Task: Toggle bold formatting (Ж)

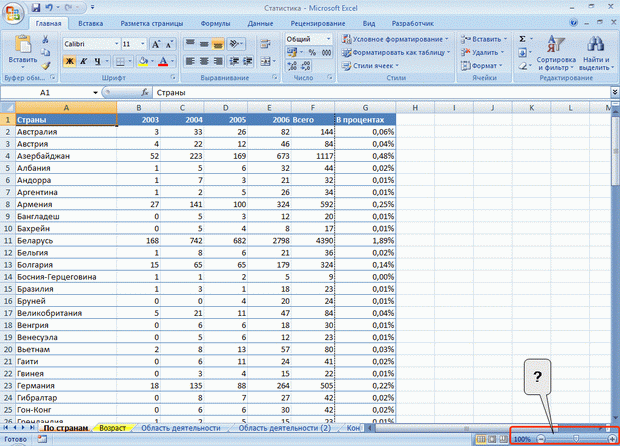Action: coord(70,61)
